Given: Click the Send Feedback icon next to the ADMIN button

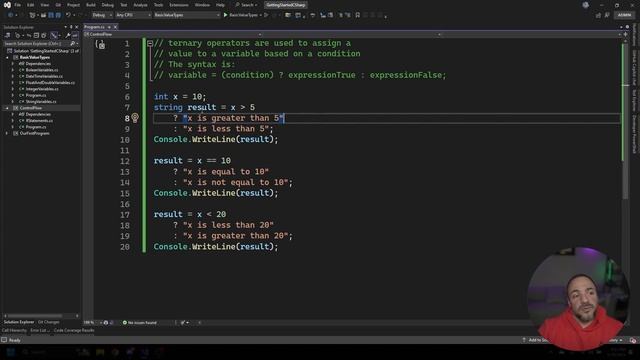Looking at the screenshot, I should click(x=607, y=15).
